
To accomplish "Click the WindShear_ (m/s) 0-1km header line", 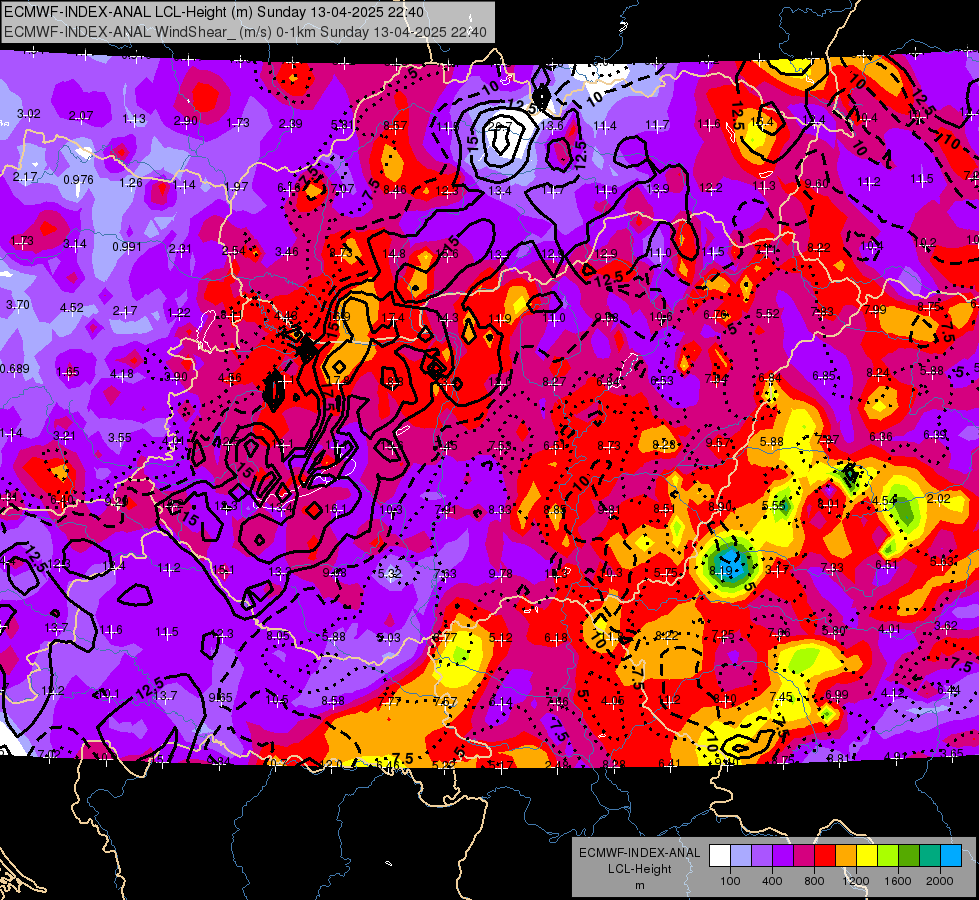I will pyautogui.click(x=245, y=32).
